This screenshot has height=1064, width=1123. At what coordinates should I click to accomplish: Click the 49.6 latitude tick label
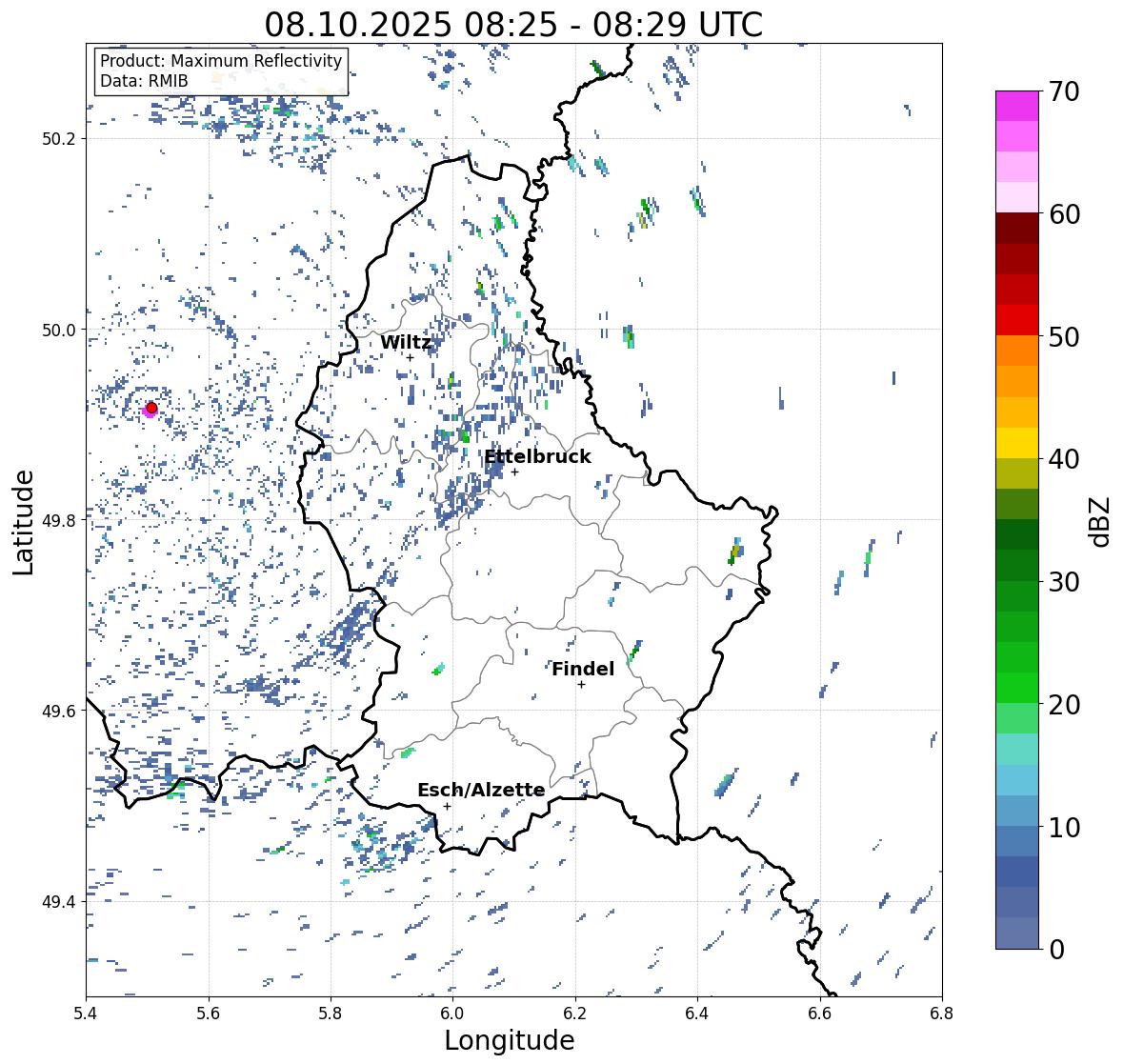tap(59, 711)
